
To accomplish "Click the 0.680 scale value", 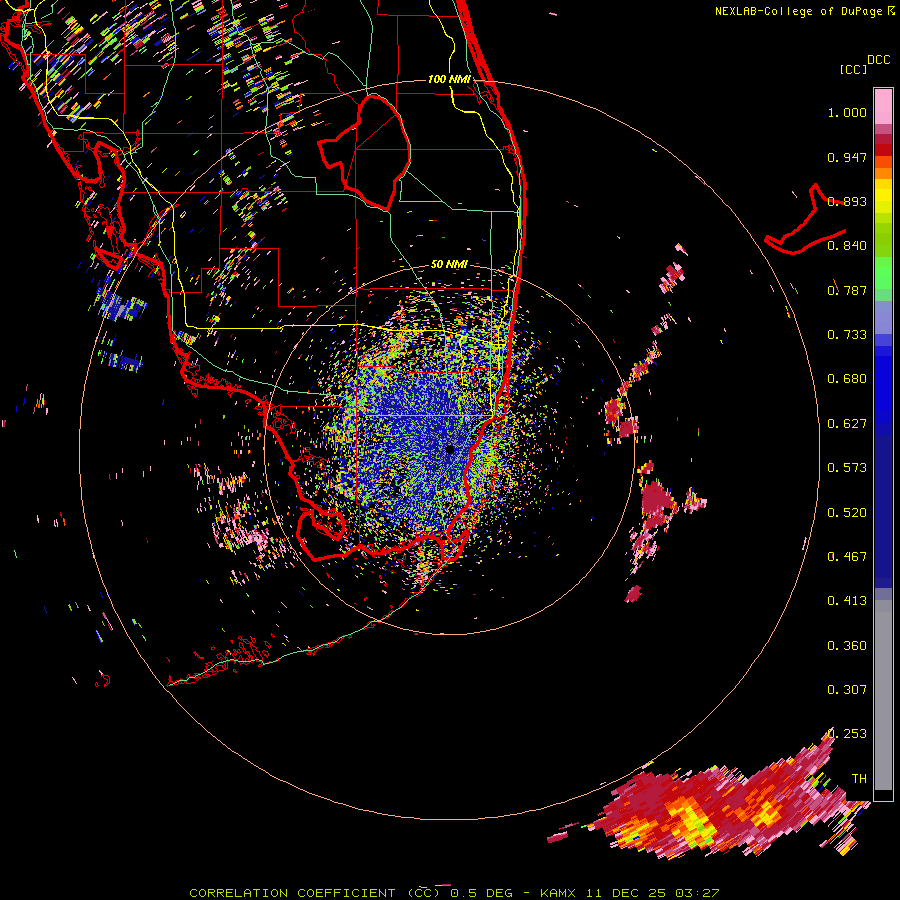I will (x=847, y=379).
